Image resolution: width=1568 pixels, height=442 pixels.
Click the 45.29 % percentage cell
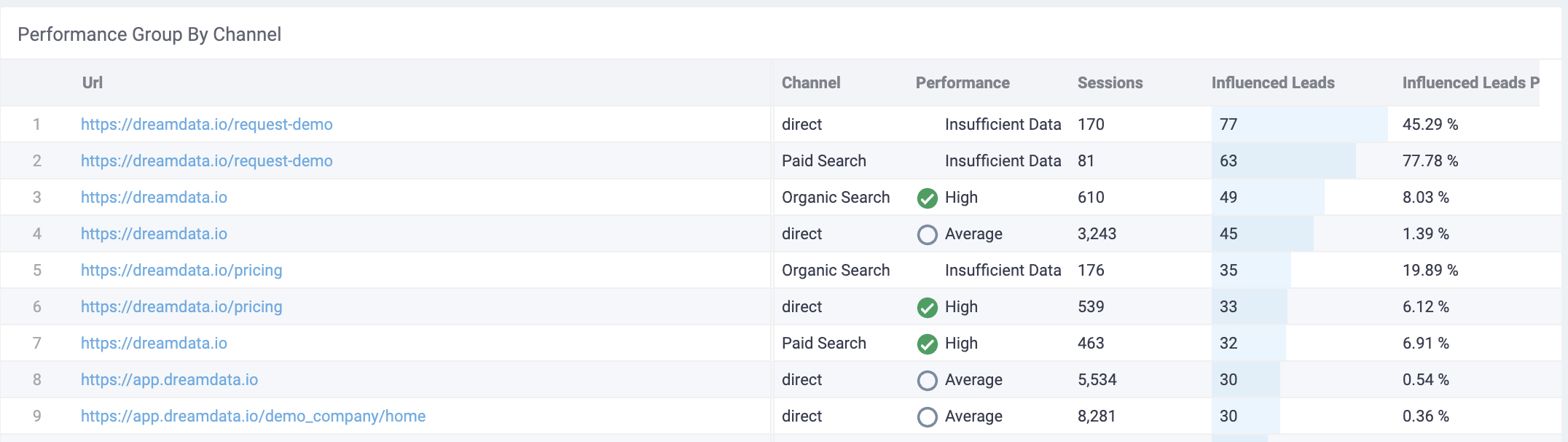(1430, 124)
